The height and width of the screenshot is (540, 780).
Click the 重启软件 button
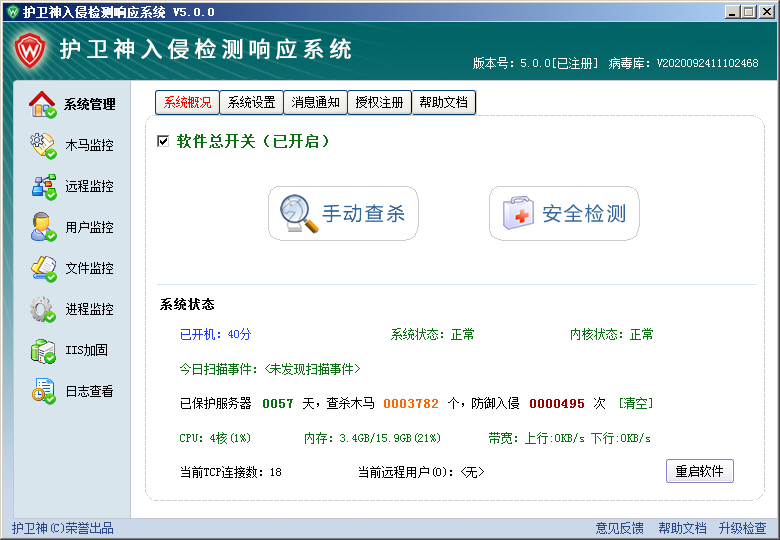(x=699, y=471)
